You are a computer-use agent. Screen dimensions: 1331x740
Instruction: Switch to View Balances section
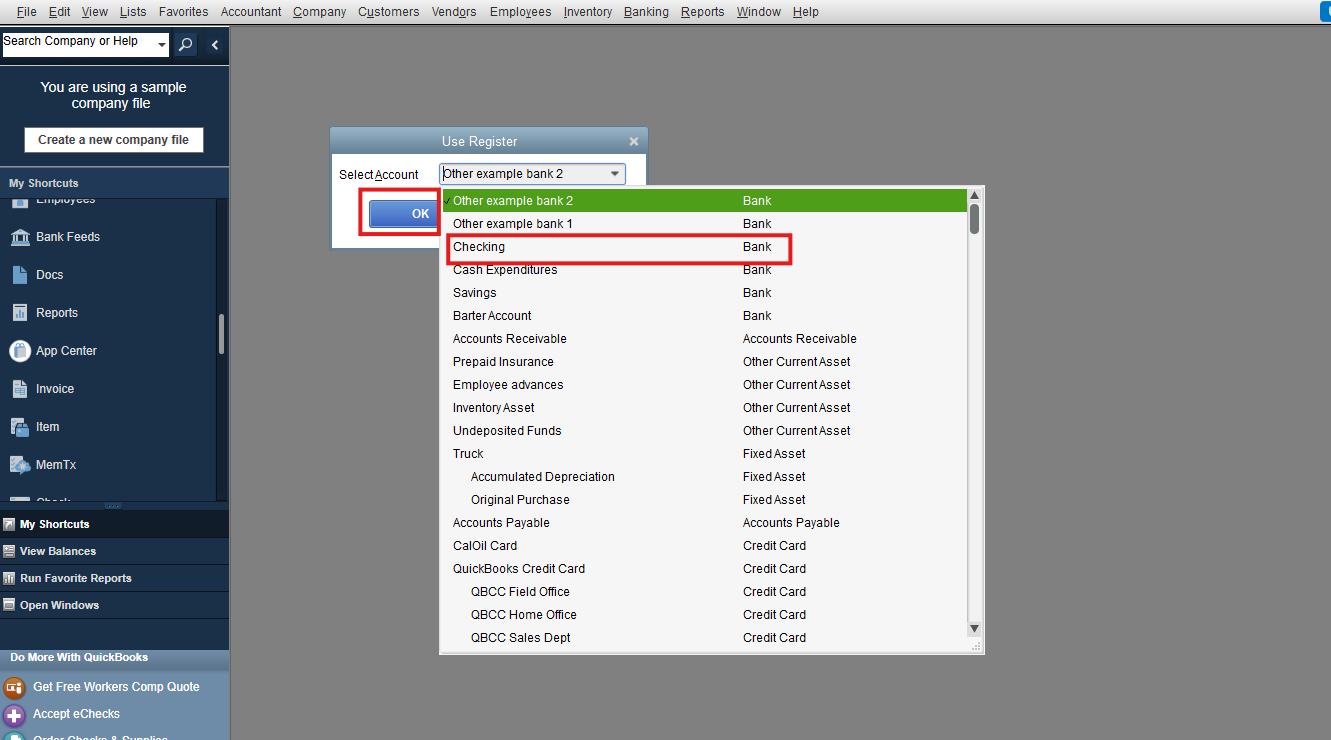point(58,551)
